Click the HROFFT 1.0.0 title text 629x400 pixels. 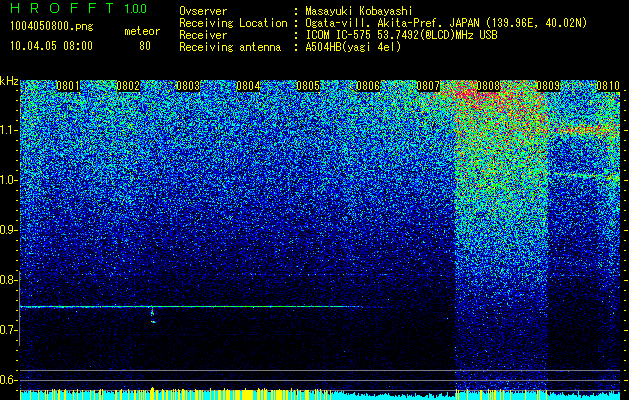pos(79,8)
